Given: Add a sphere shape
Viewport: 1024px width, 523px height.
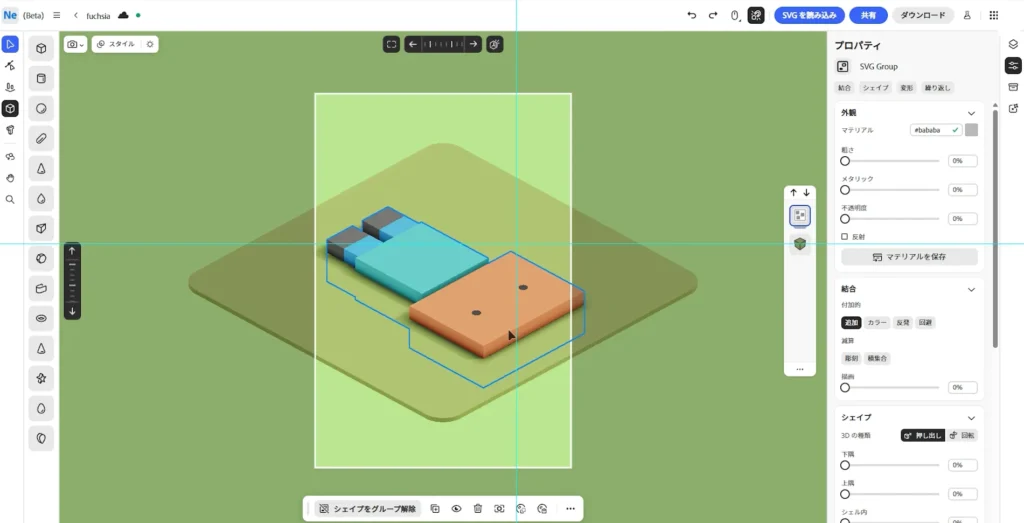Looking at the screenshot, I should pyautogui.click(x=41, y=108).
